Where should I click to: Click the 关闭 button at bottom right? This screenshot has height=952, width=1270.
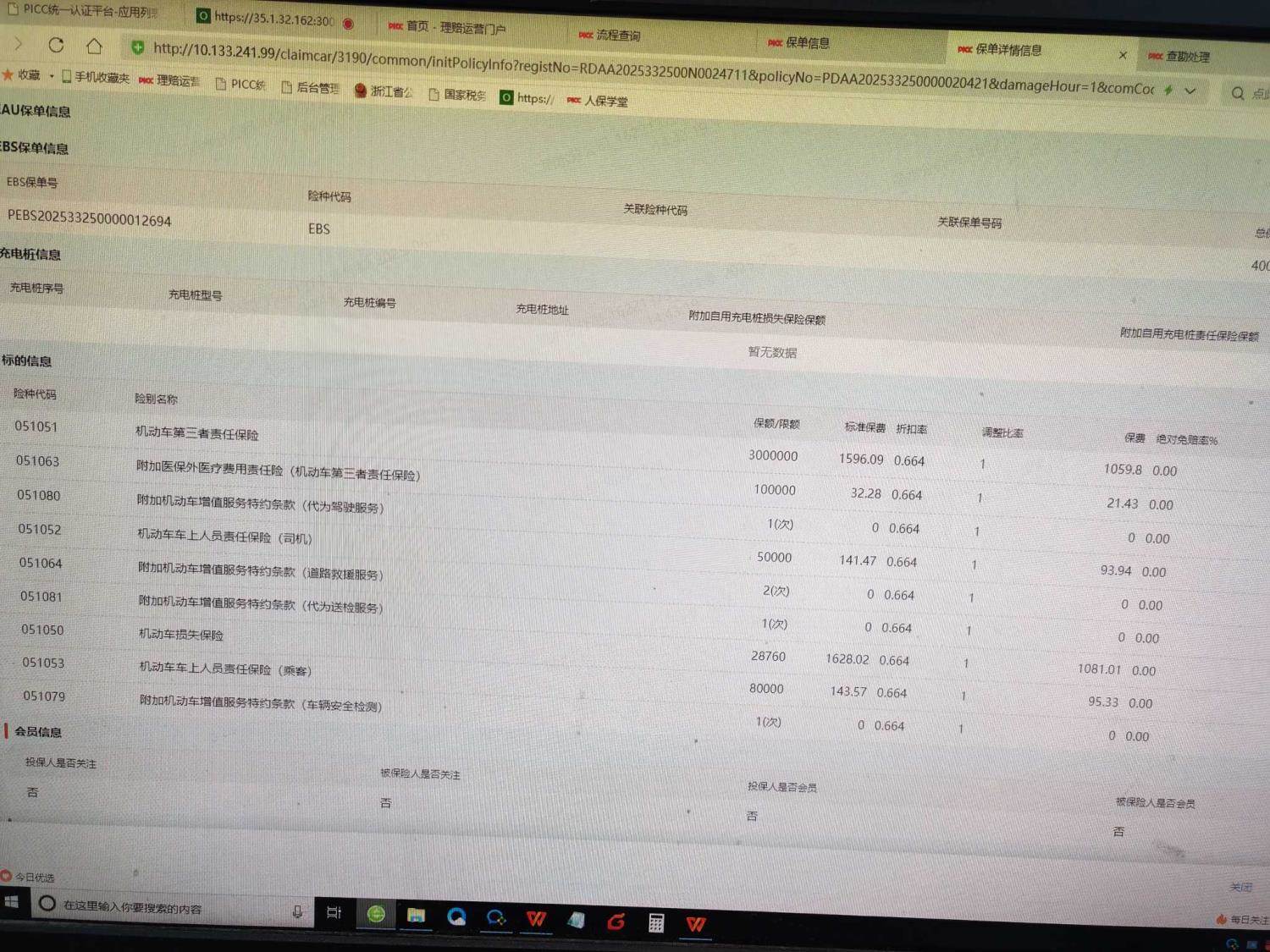point(1240,887)
